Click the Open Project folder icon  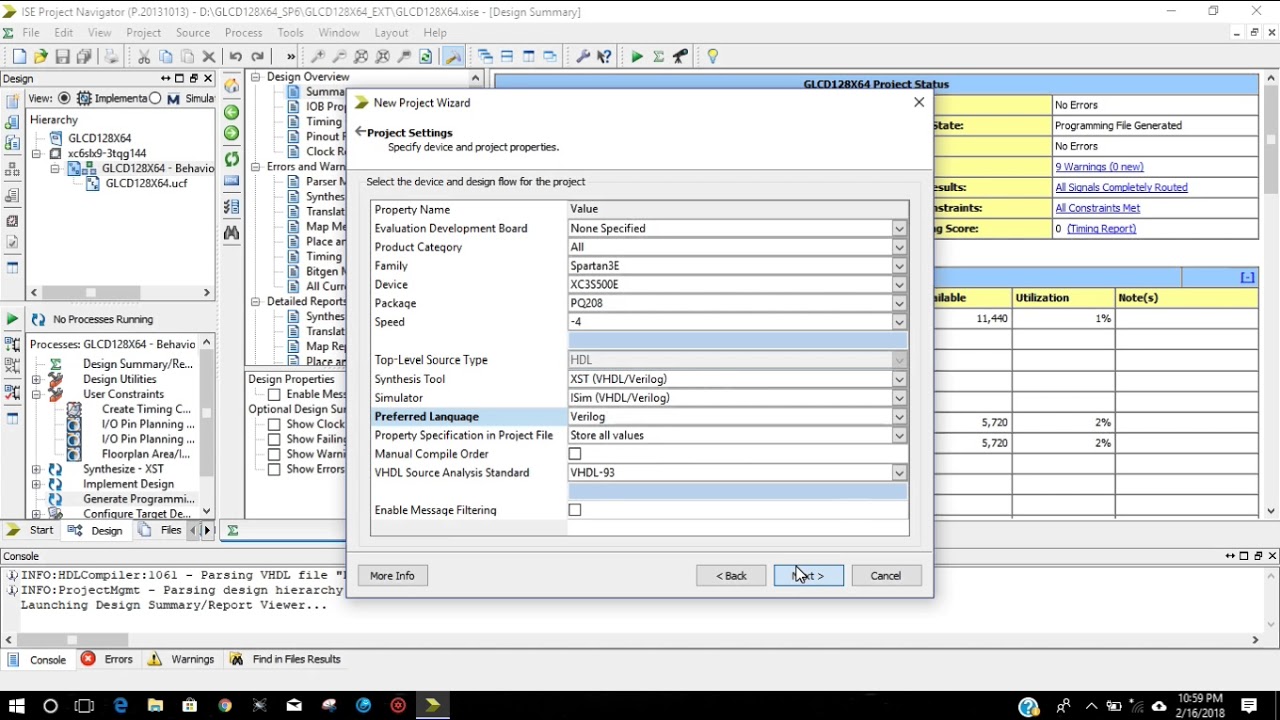[40, 57]
